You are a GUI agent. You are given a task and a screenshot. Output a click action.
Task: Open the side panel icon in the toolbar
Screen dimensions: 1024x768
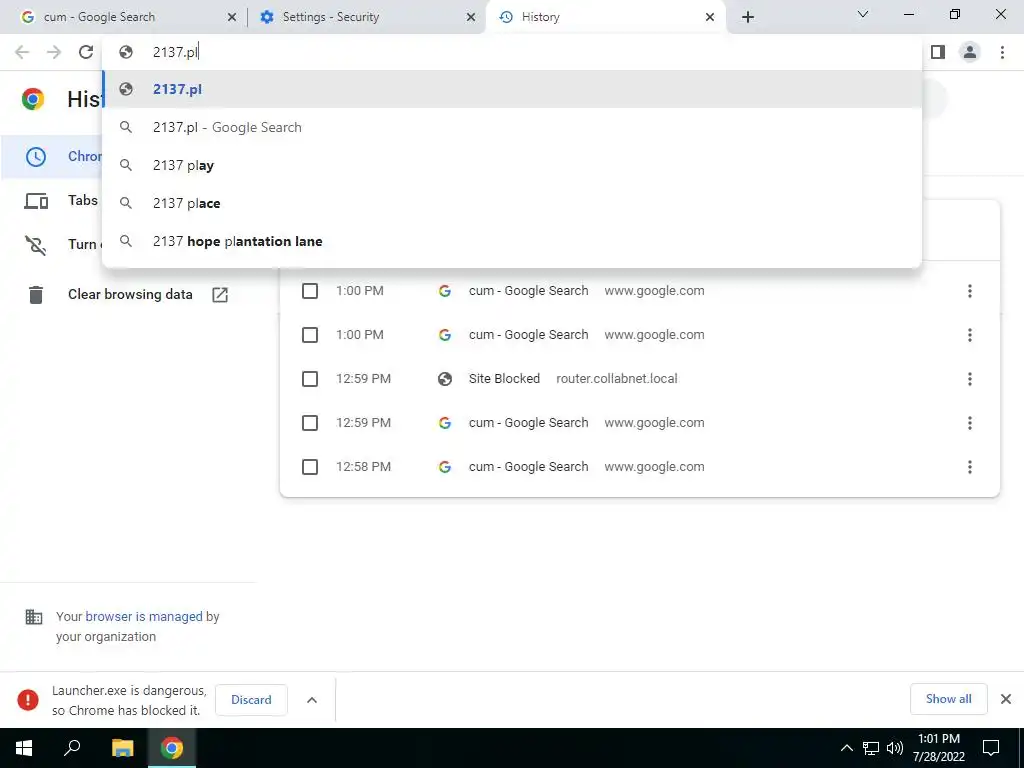(938, 52)
